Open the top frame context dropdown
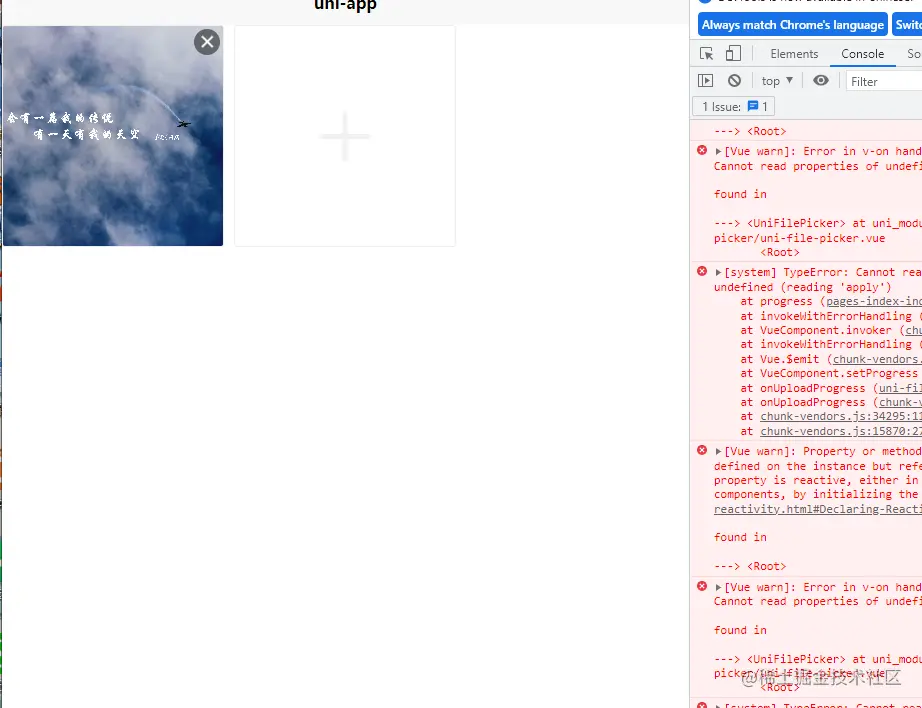Image resolution: width=922 pixels, height=708 pixels. [x=776, y=80]
